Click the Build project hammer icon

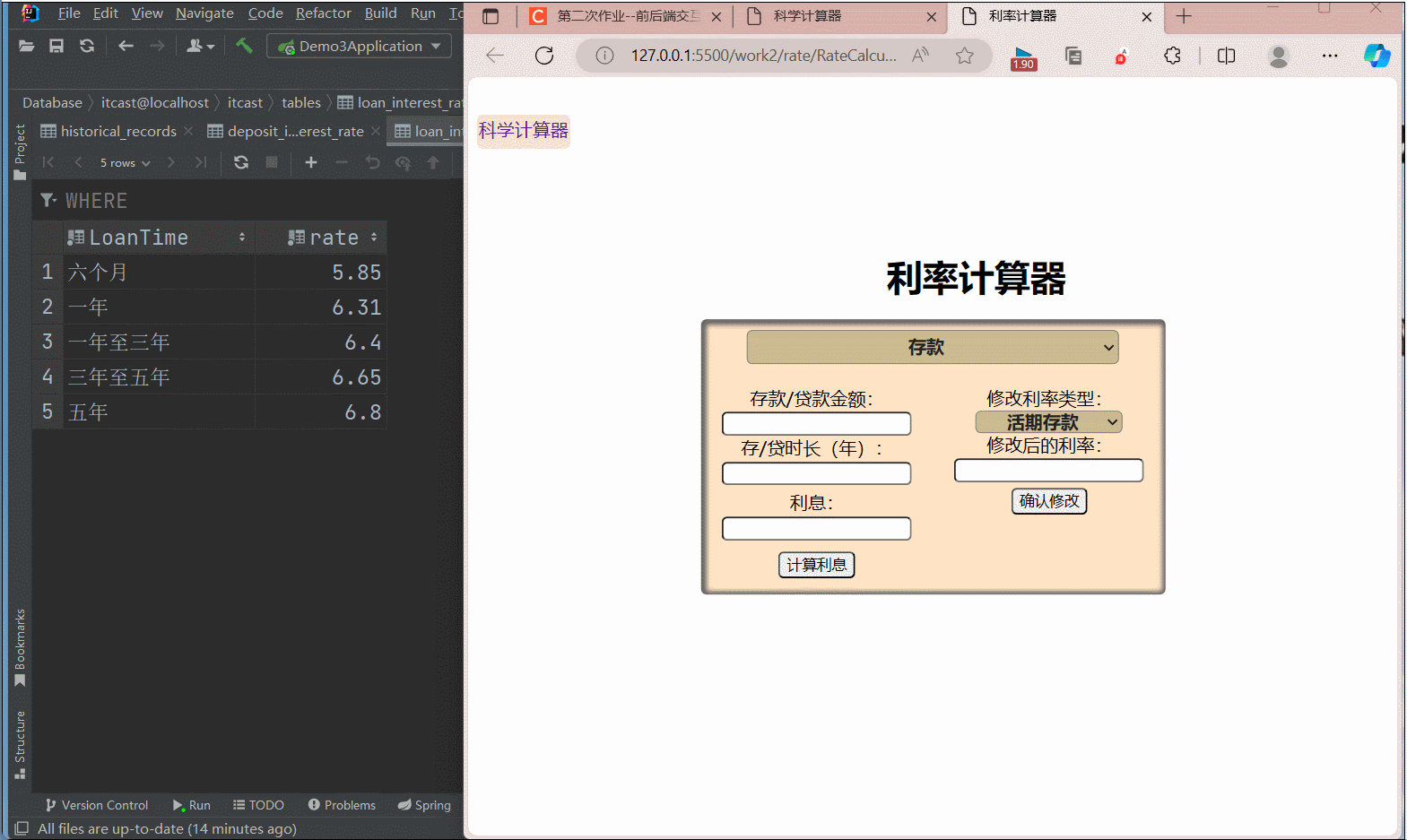tap(244, 46)
